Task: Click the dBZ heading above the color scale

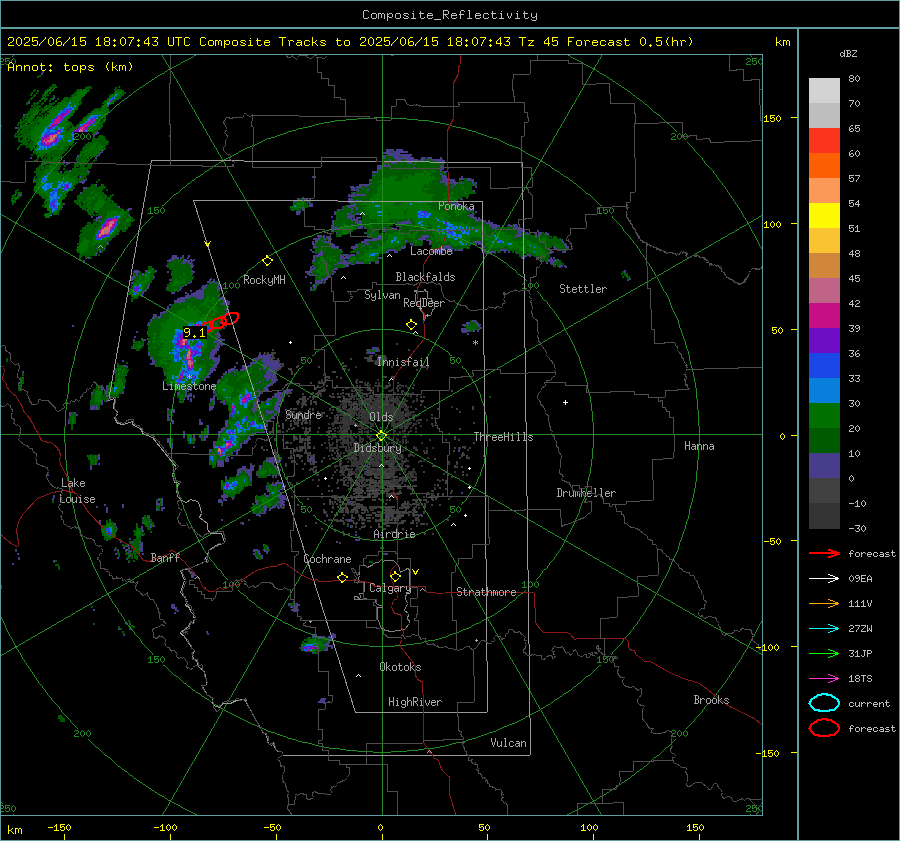Action: pyautogui.click(x=848, y=54)
